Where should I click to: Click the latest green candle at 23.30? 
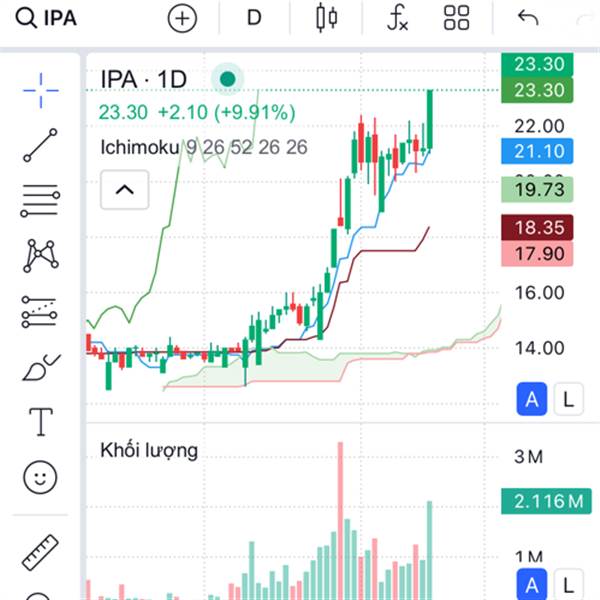[x=430, y=119]
